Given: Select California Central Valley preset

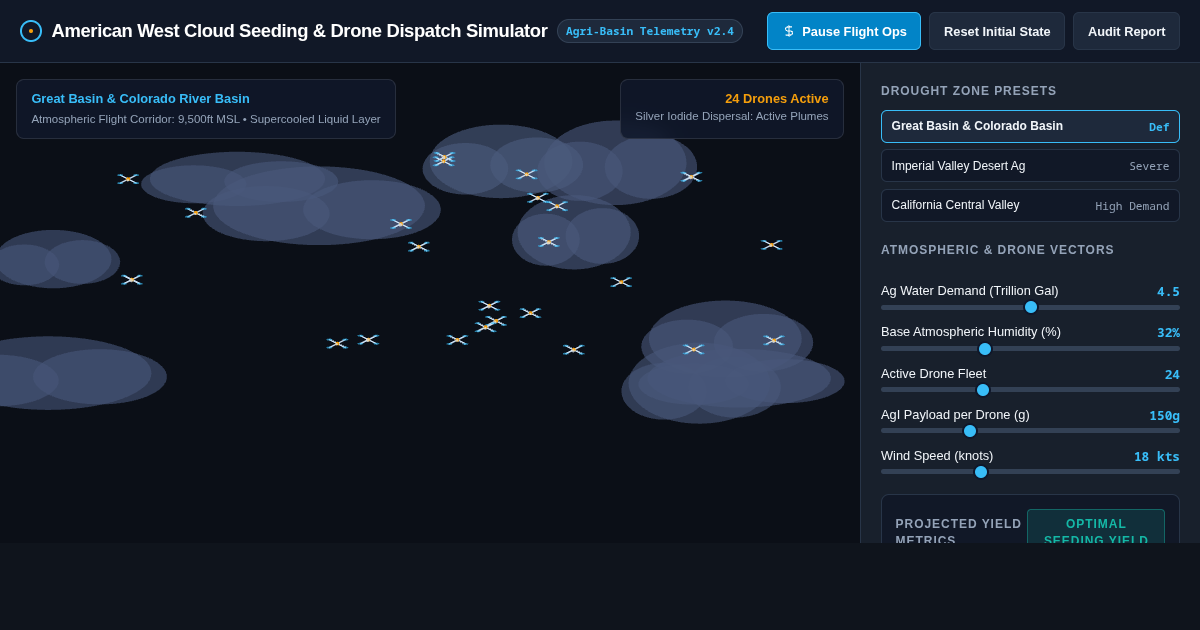Looking at the screenshot, I should (x=1030, y=205).
